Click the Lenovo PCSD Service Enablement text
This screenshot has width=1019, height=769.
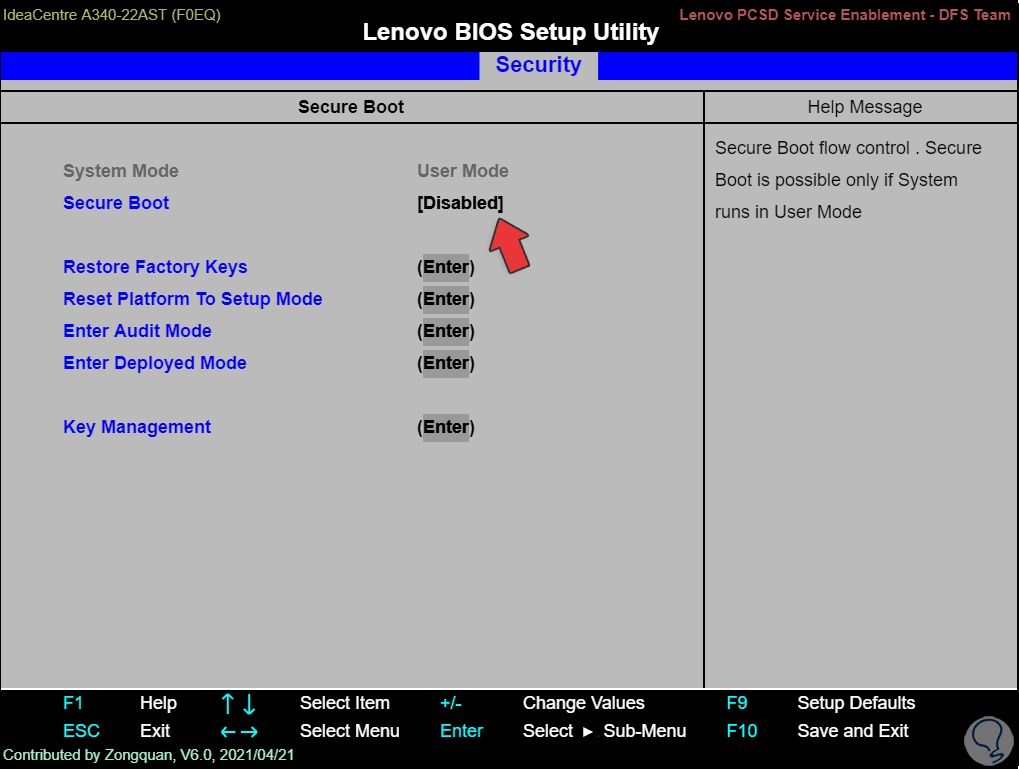click(845, 15)
